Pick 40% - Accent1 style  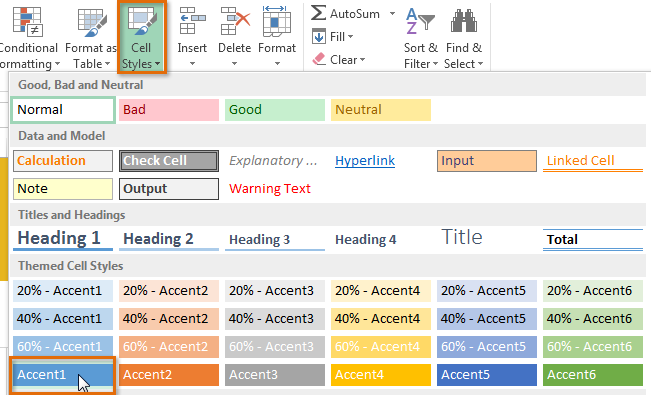click(63, 319)
